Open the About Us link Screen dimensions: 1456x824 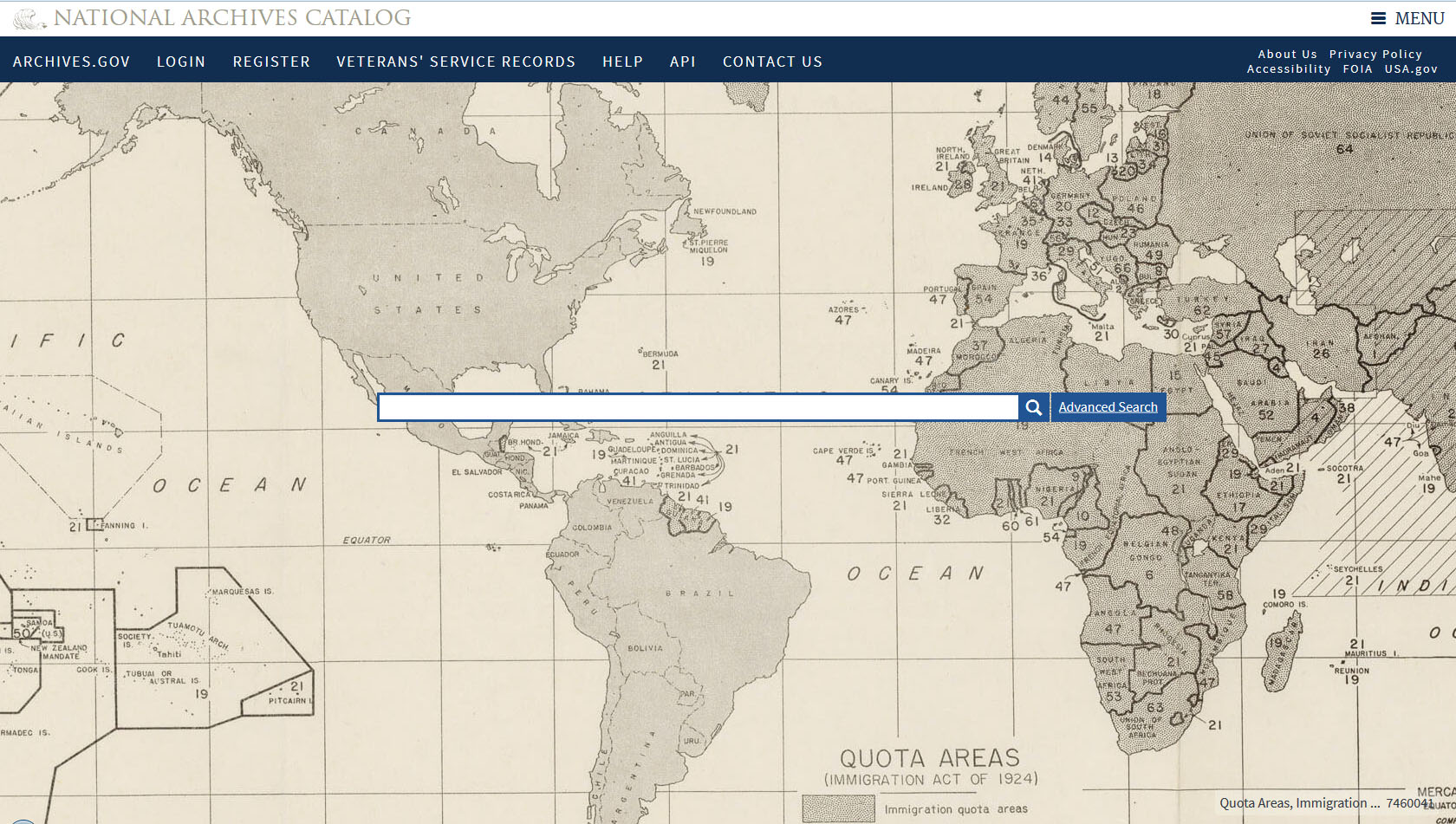point(1288,54)
